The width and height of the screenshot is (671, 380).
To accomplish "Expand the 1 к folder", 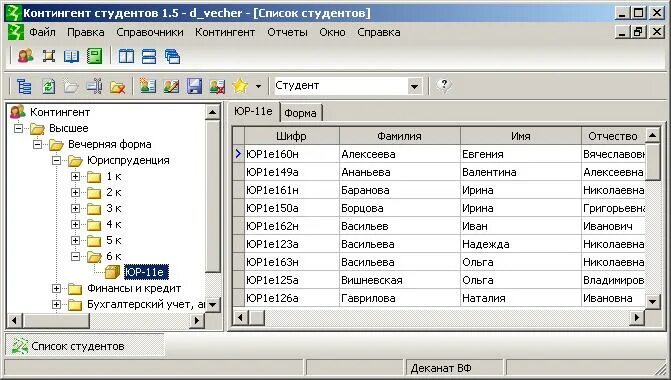I will click(x=75, y=176).
